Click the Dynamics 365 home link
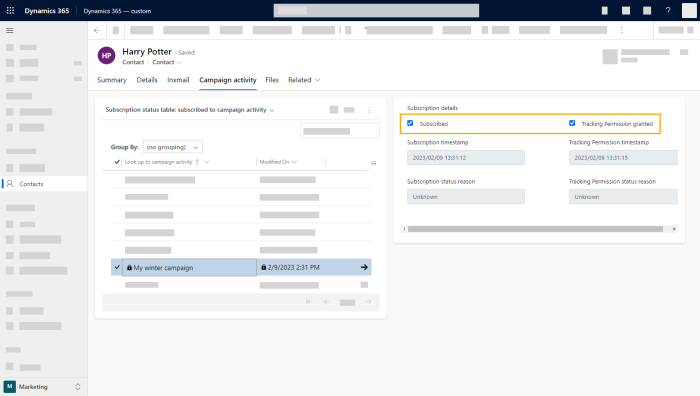This screenshot has height=396, width=700. point(47,11)
